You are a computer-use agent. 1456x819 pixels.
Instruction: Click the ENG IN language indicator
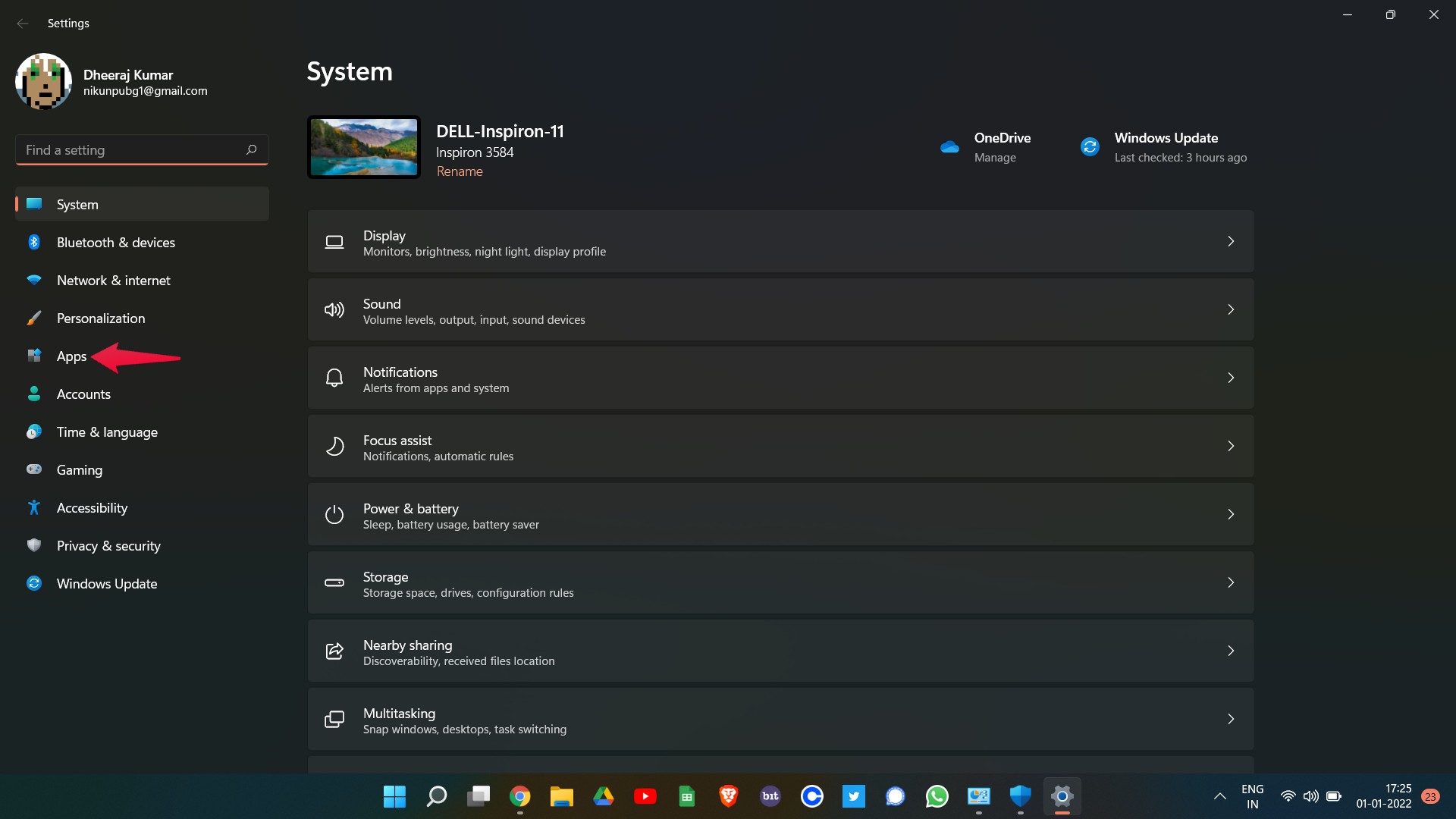(x=1253, y=797)
